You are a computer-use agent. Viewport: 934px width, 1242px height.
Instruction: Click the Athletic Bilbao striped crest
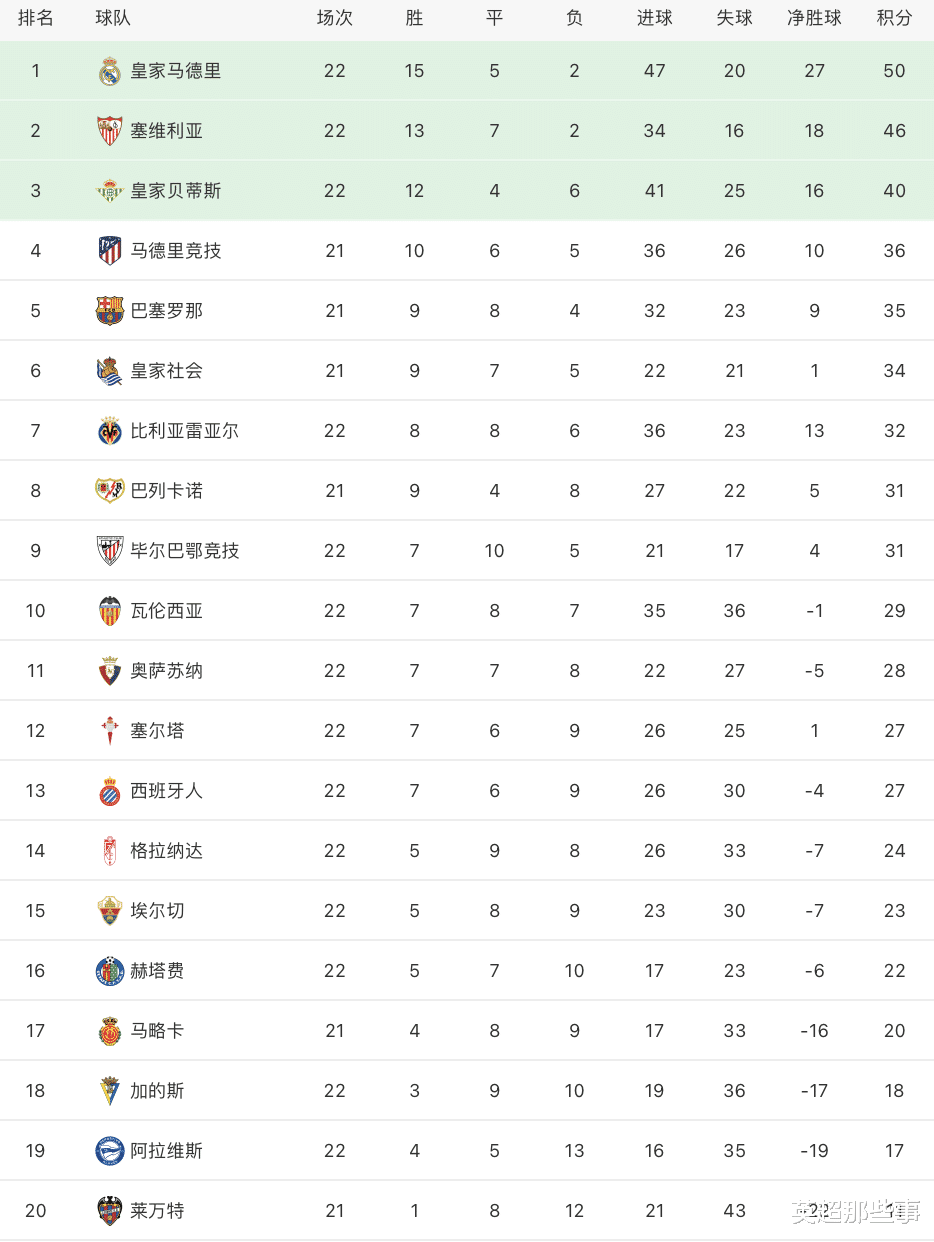pos(110,551)
